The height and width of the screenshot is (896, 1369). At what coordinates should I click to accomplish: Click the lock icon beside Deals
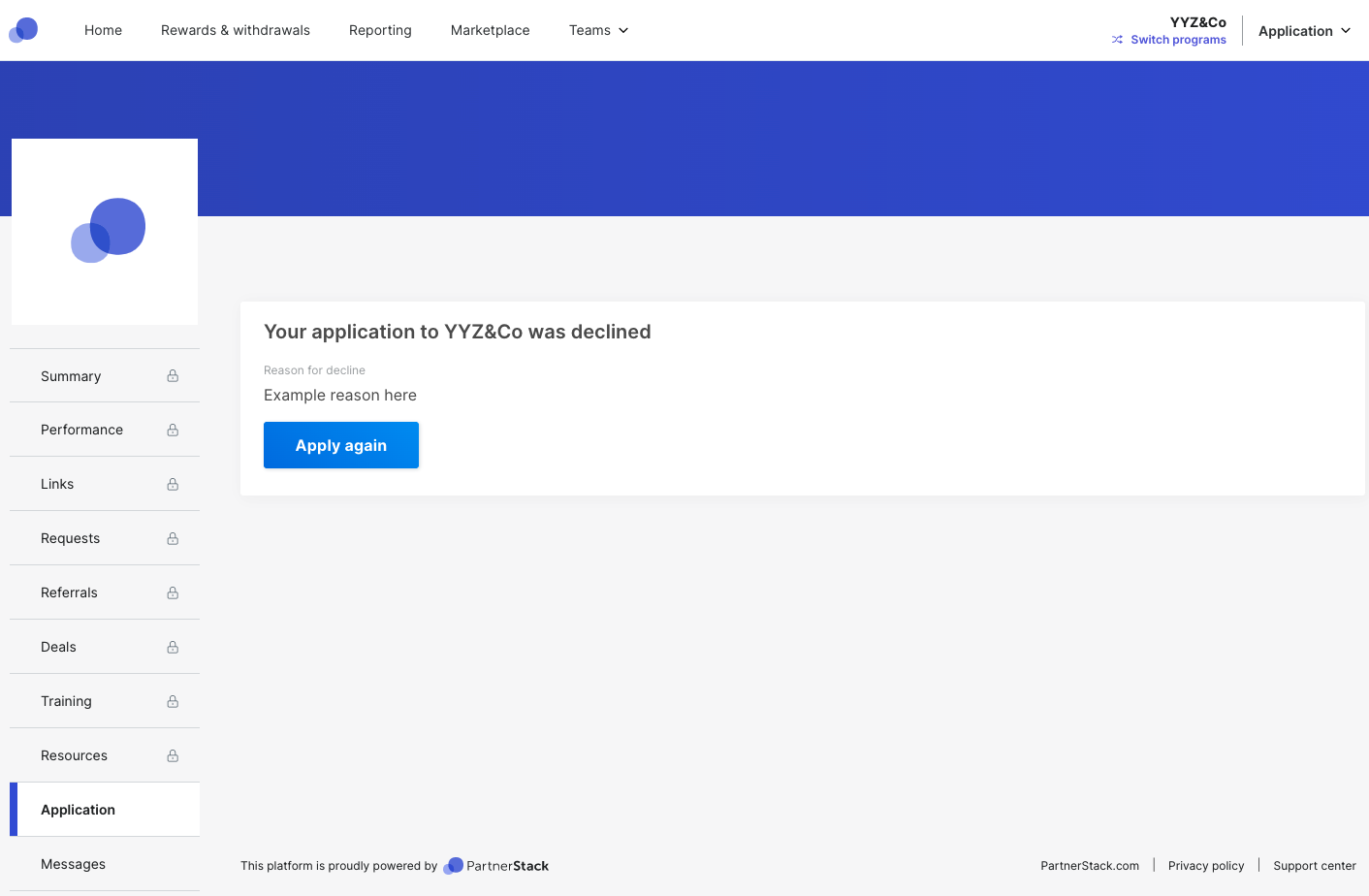point(173,647)
